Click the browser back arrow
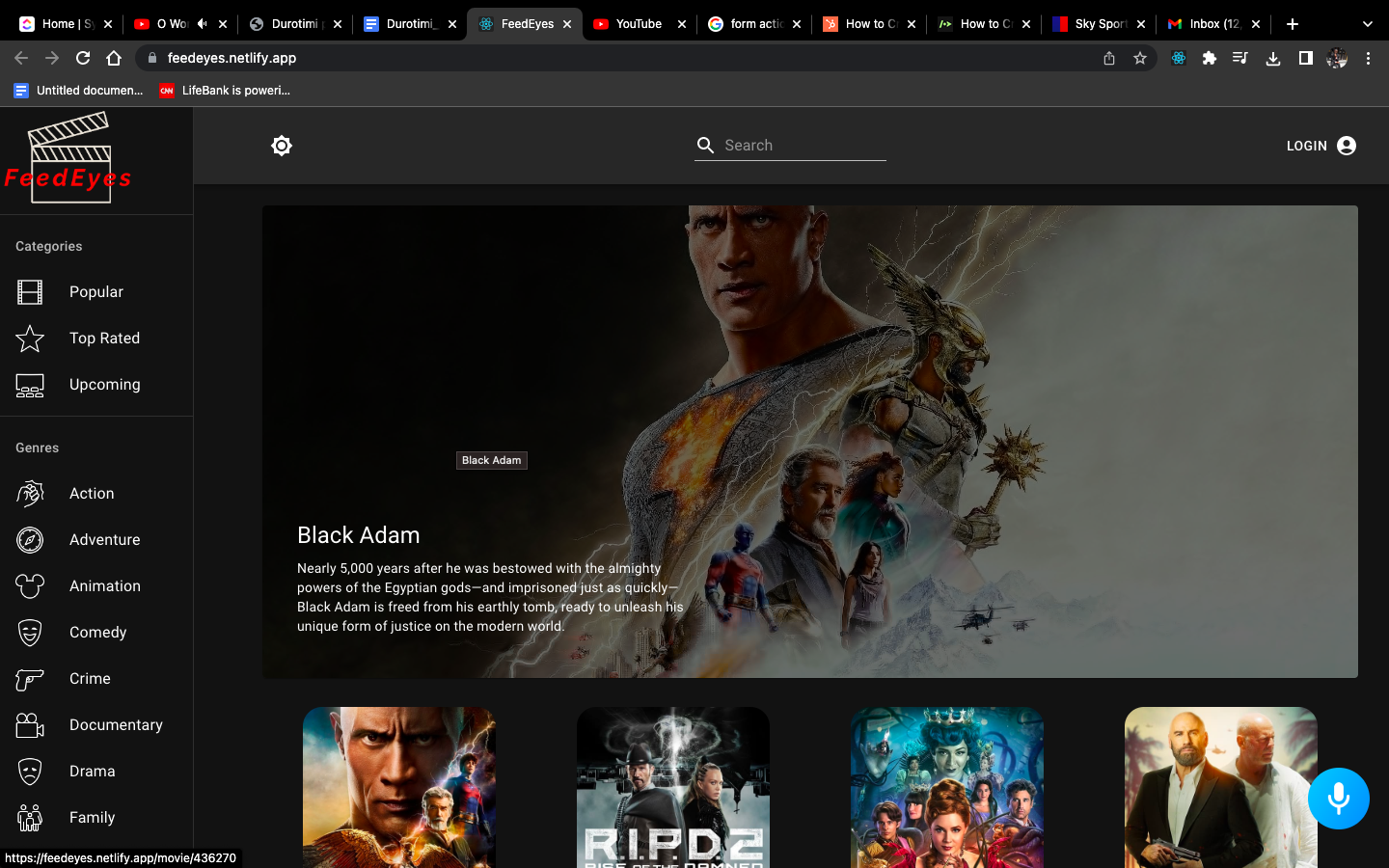This screenshot has width=1389, height=868. pos(21,58)
